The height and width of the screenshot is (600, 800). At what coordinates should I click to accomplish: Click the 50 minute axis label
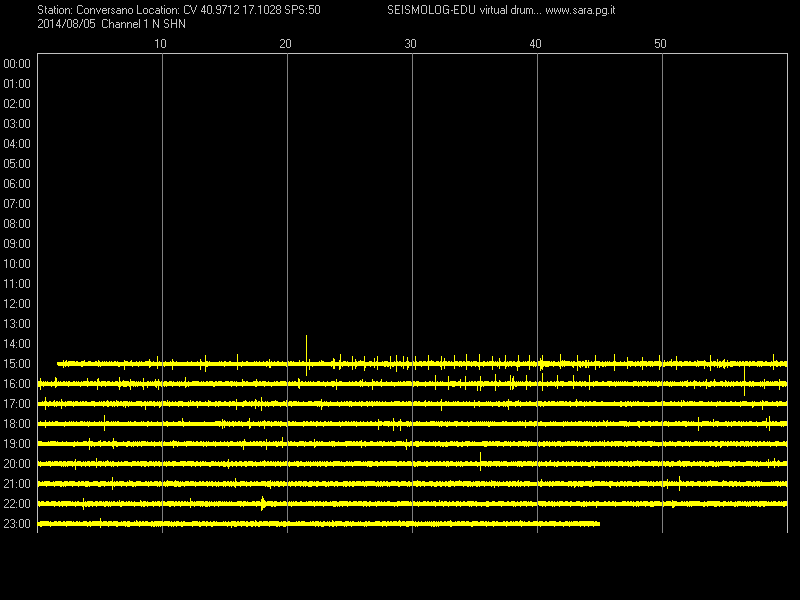coord(660,44)
